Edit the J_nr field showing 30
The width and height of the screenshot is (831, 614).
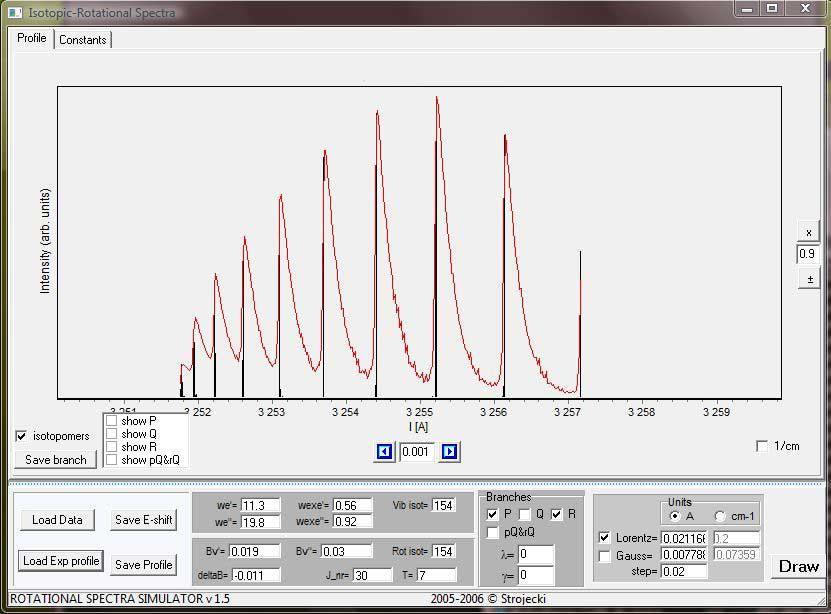pos(373,575)
